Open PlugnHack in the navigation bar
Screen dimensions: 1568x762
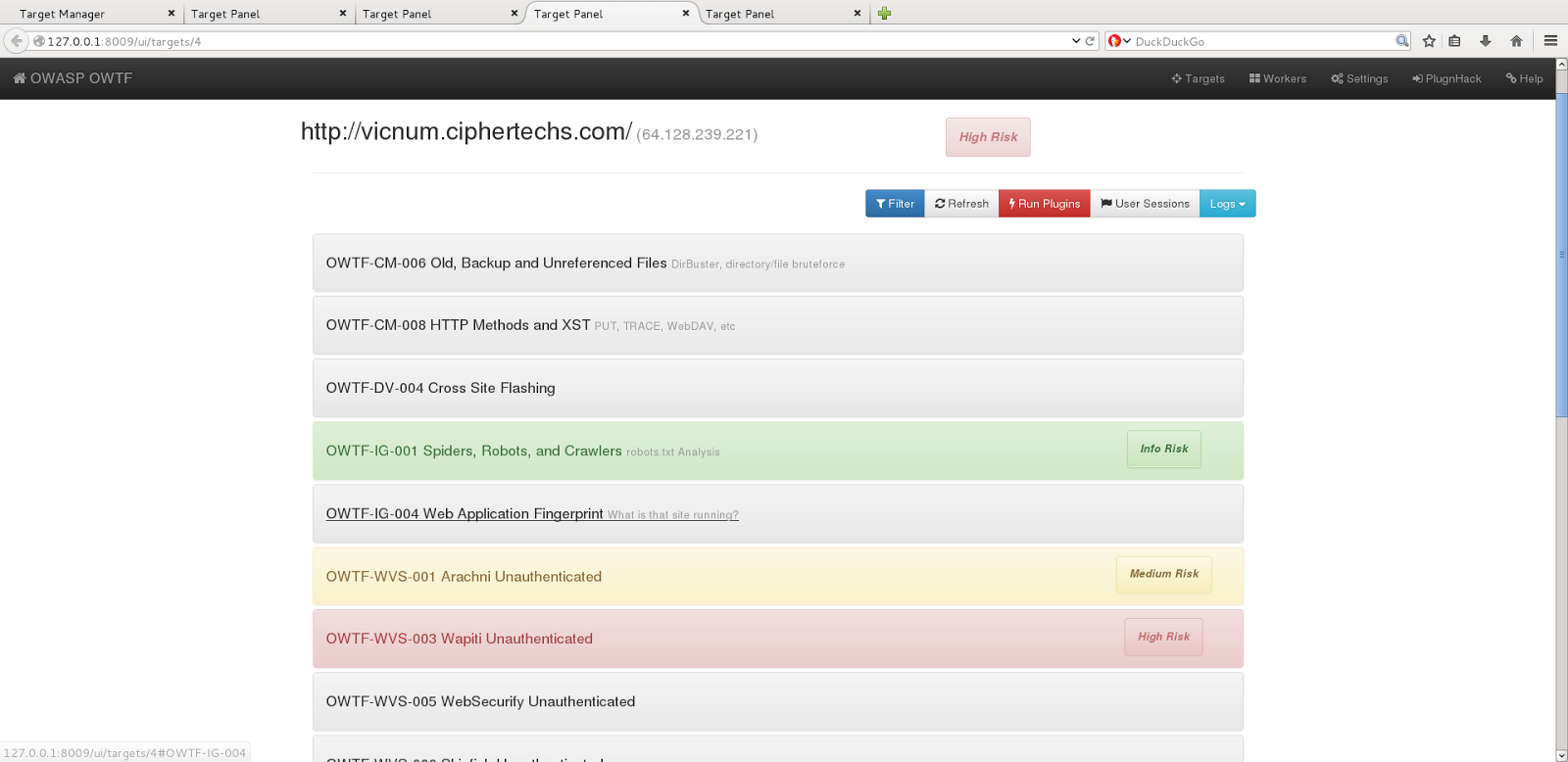click(1446, 78)
